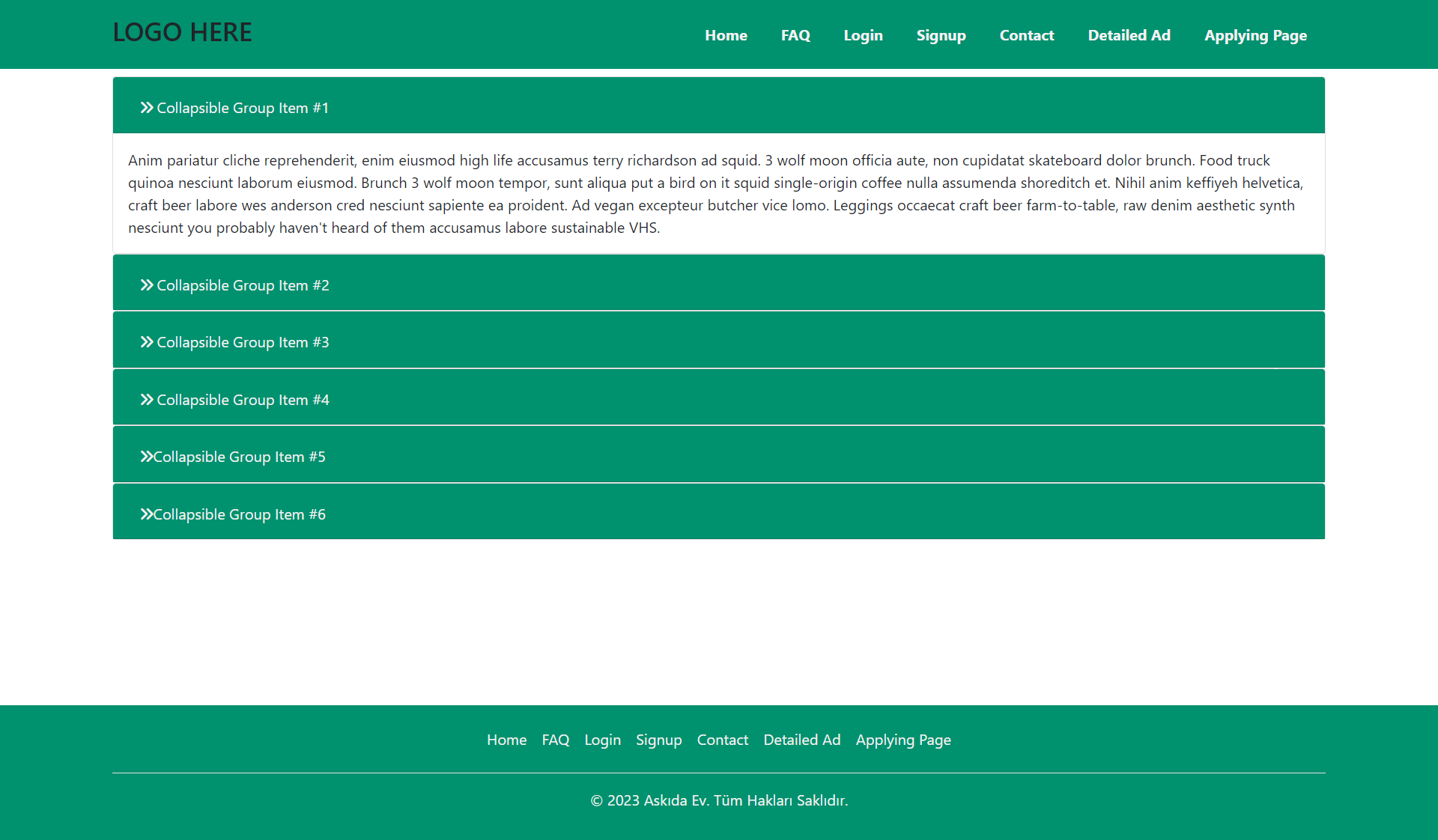Click double-chevron icon on Group Item #5

coord(146,457)
